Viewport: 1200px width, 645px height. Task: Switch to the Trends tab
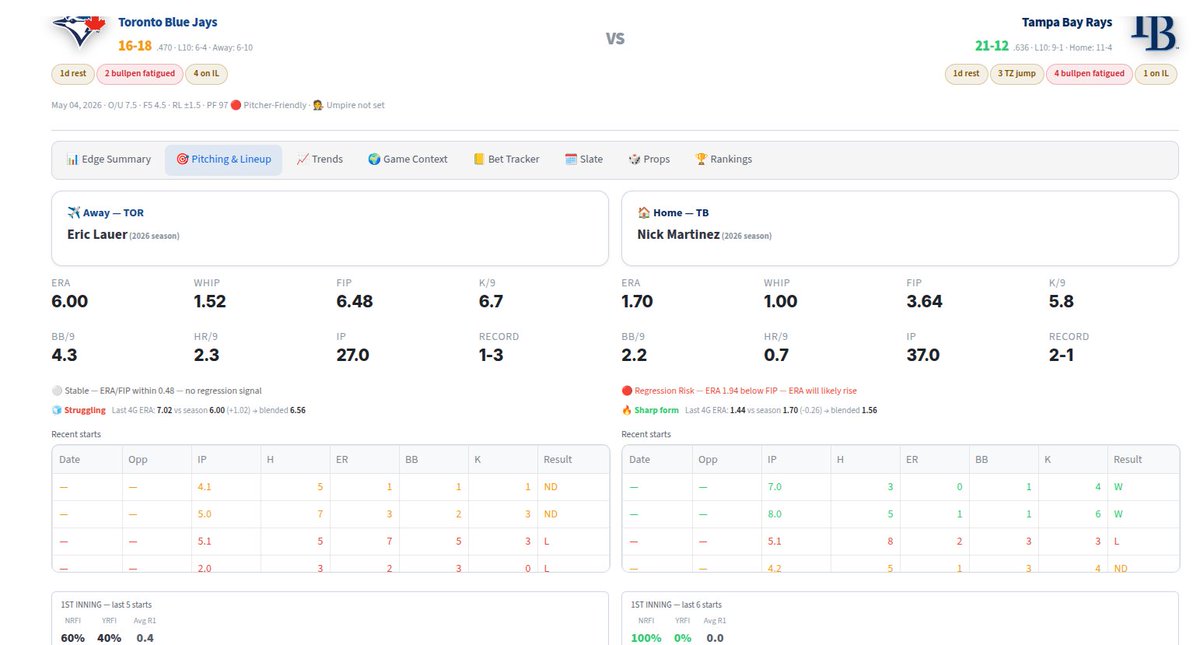(x=320, y=159)
